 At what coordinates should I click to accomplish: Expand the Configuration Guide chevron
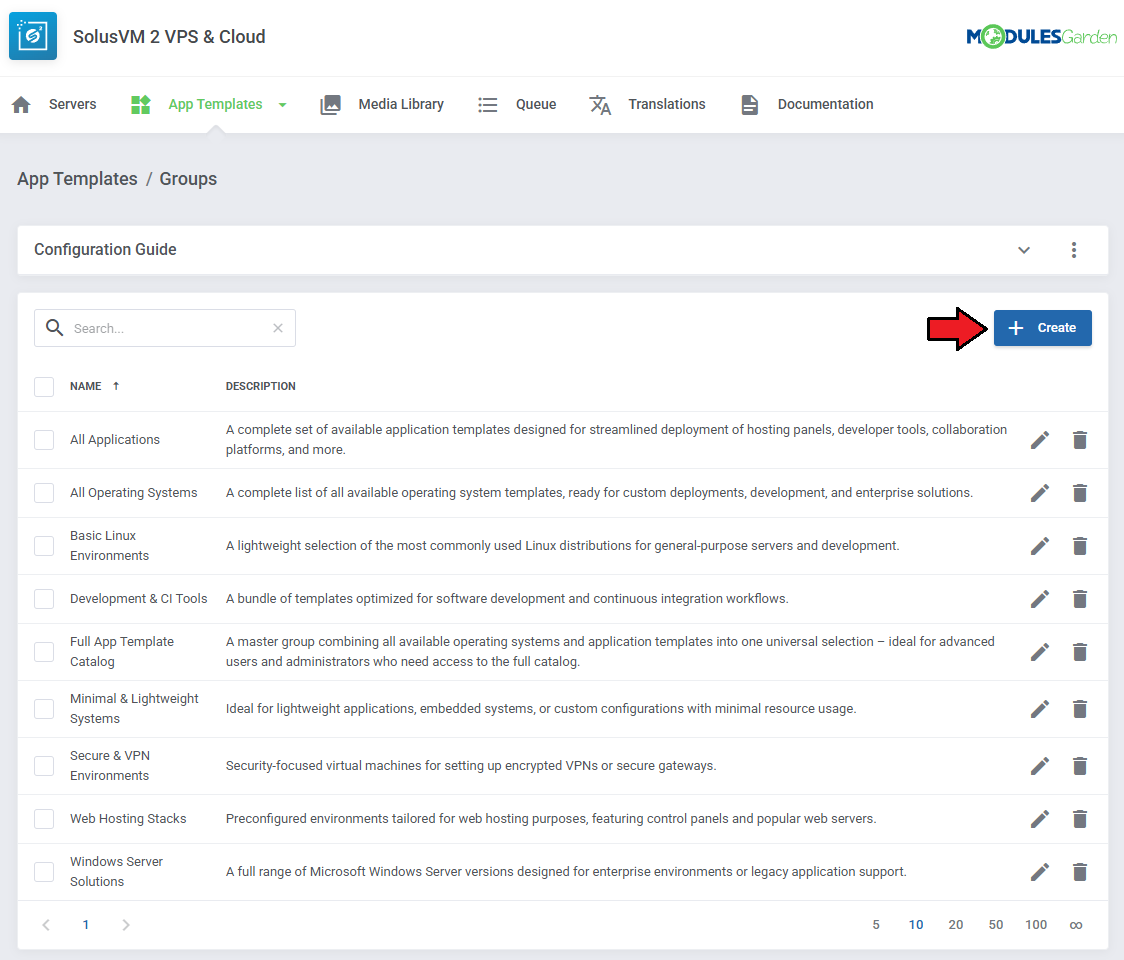[1024, 250]
